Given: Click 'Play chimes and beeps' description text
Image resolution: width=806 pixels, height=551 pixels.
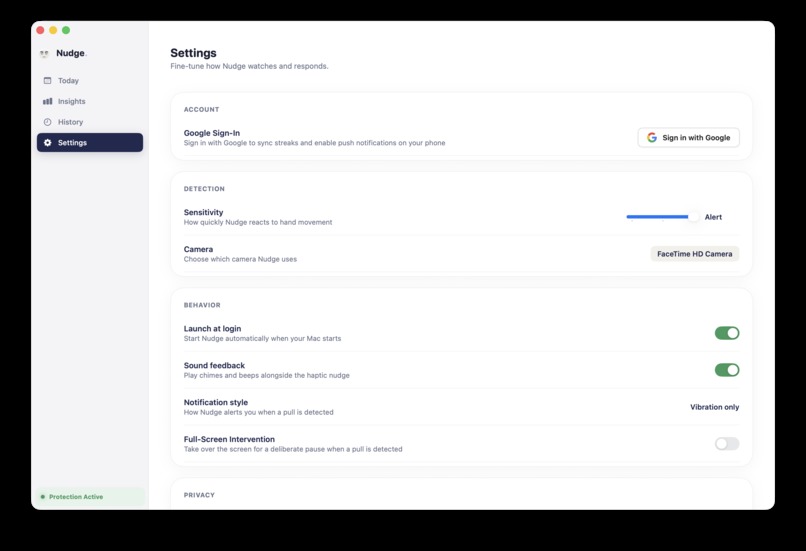Looking at the screenshot, I should pyautogui.click(x=266, y=375).
